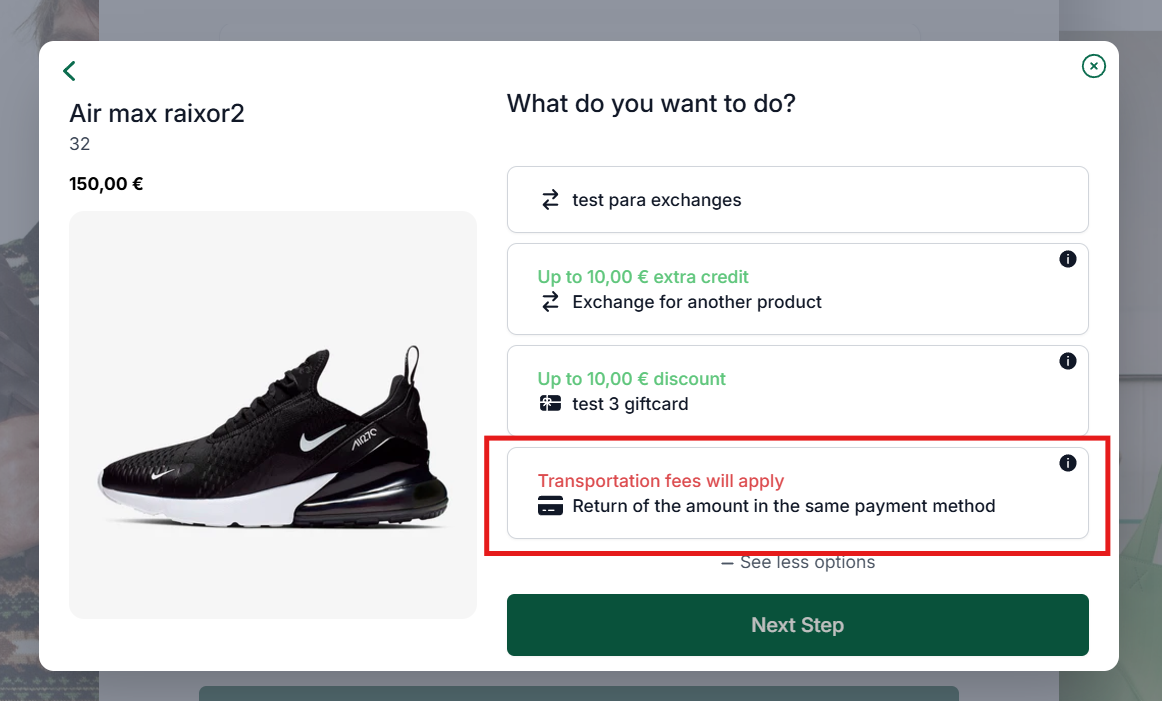This screenshot has width=1162, height=701.
Task: Open info icon for transportation fees option
Action: click(x=1067, y=463)
